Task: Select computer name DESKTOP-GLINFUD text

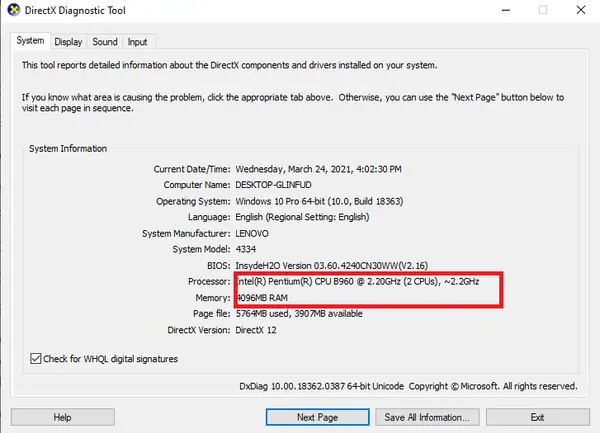Action: [x=273, y=185]
